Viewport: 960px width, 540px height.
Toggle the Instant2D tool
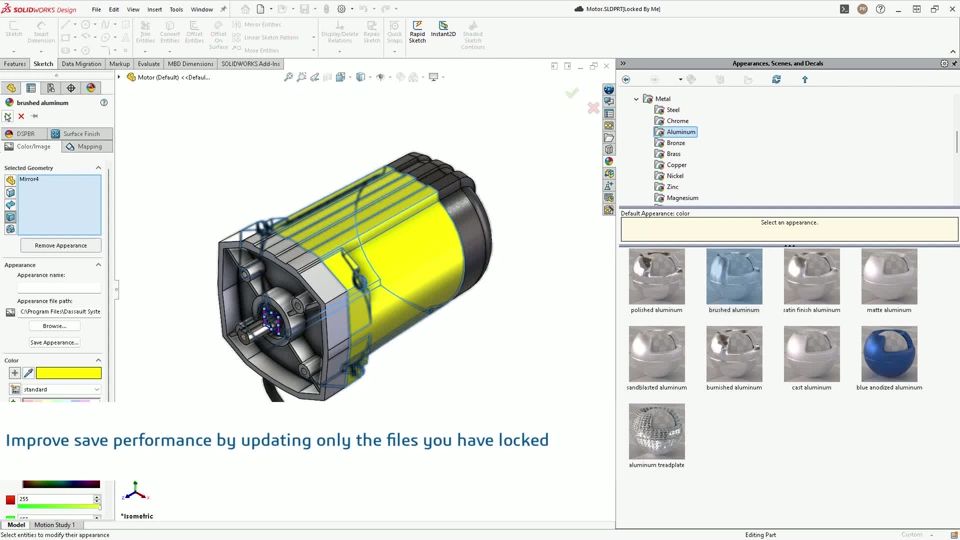point(443,29)
